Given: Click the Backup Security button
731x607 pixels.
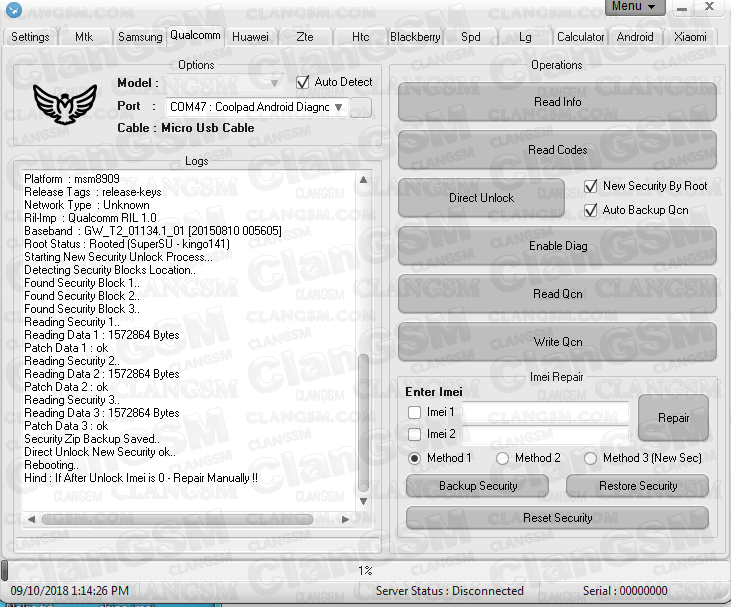Looking at the screenshot, I should 477,486.
